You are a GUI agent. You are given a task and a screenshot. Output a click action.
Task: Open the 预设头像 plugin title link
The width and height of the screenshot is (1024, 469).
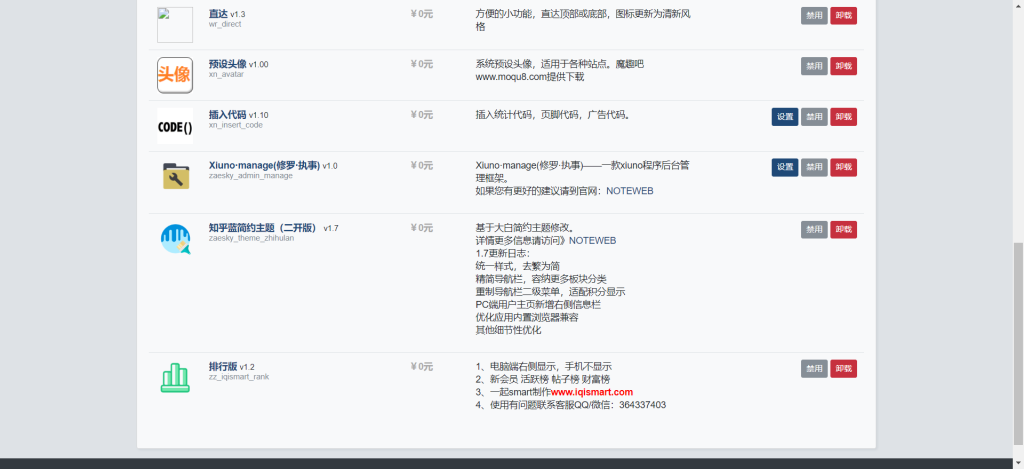click(227, 64)
